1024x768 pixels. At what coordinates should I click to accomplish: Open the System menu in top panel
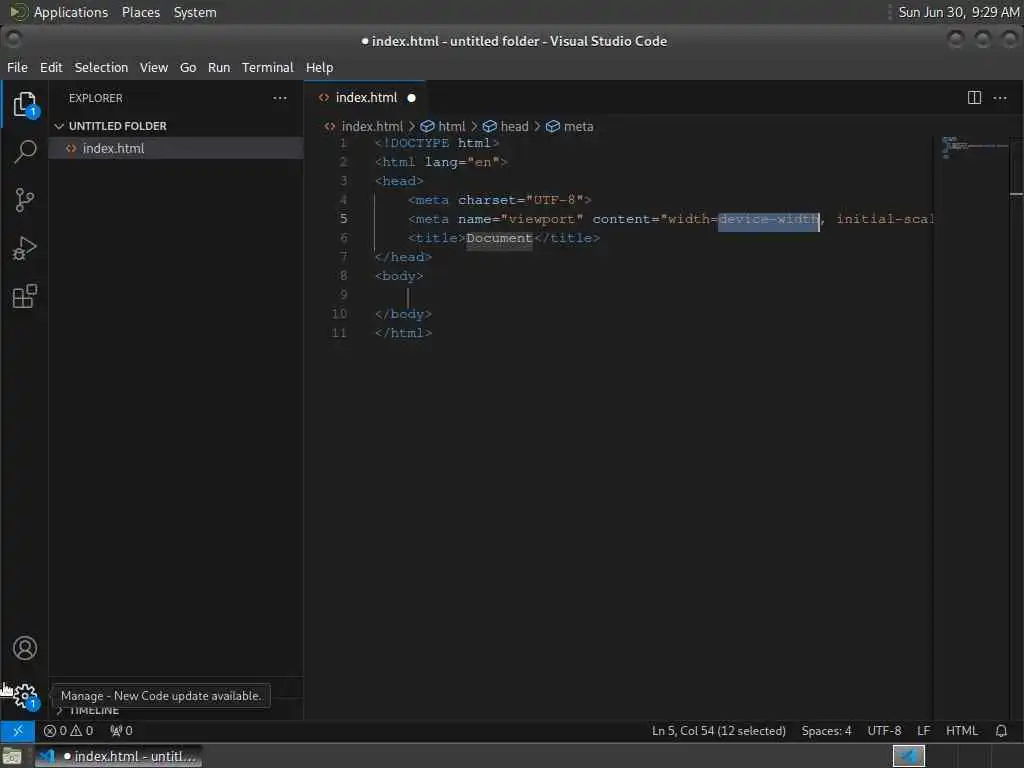click(x=195, y=12)
